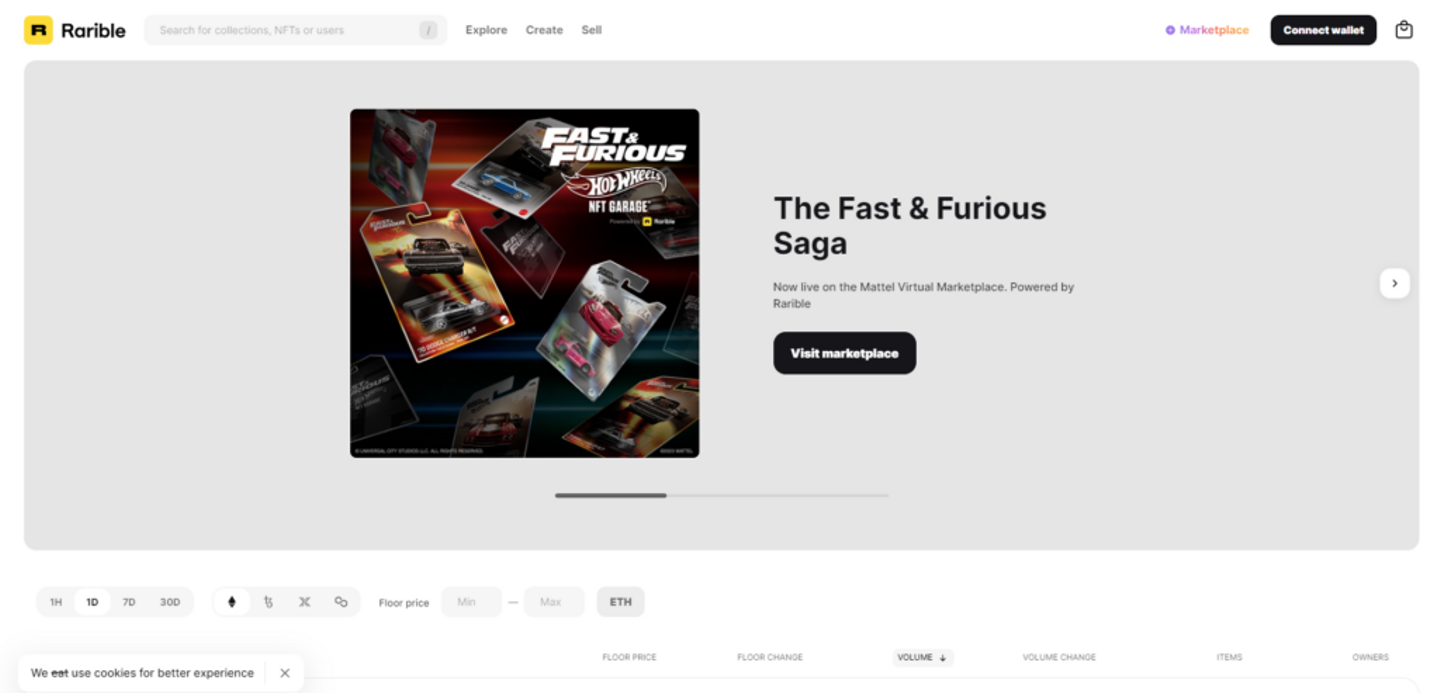Switch time range to 30D
Viewport: 1440px width, 693px height.
coord(170,602)
